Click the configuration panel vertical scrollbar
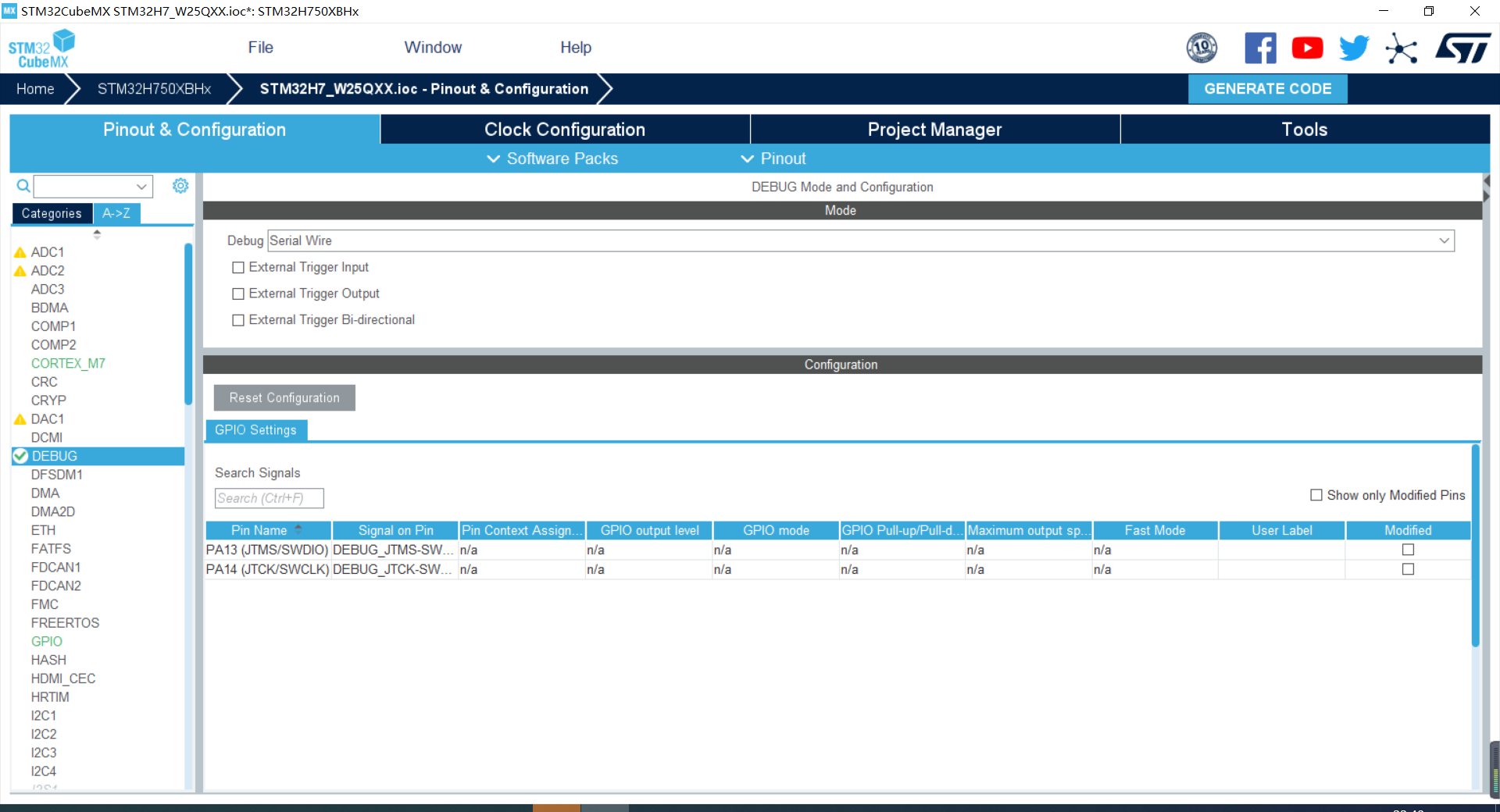Screen dimensions: 1500x812 (x=1475, y=545)
